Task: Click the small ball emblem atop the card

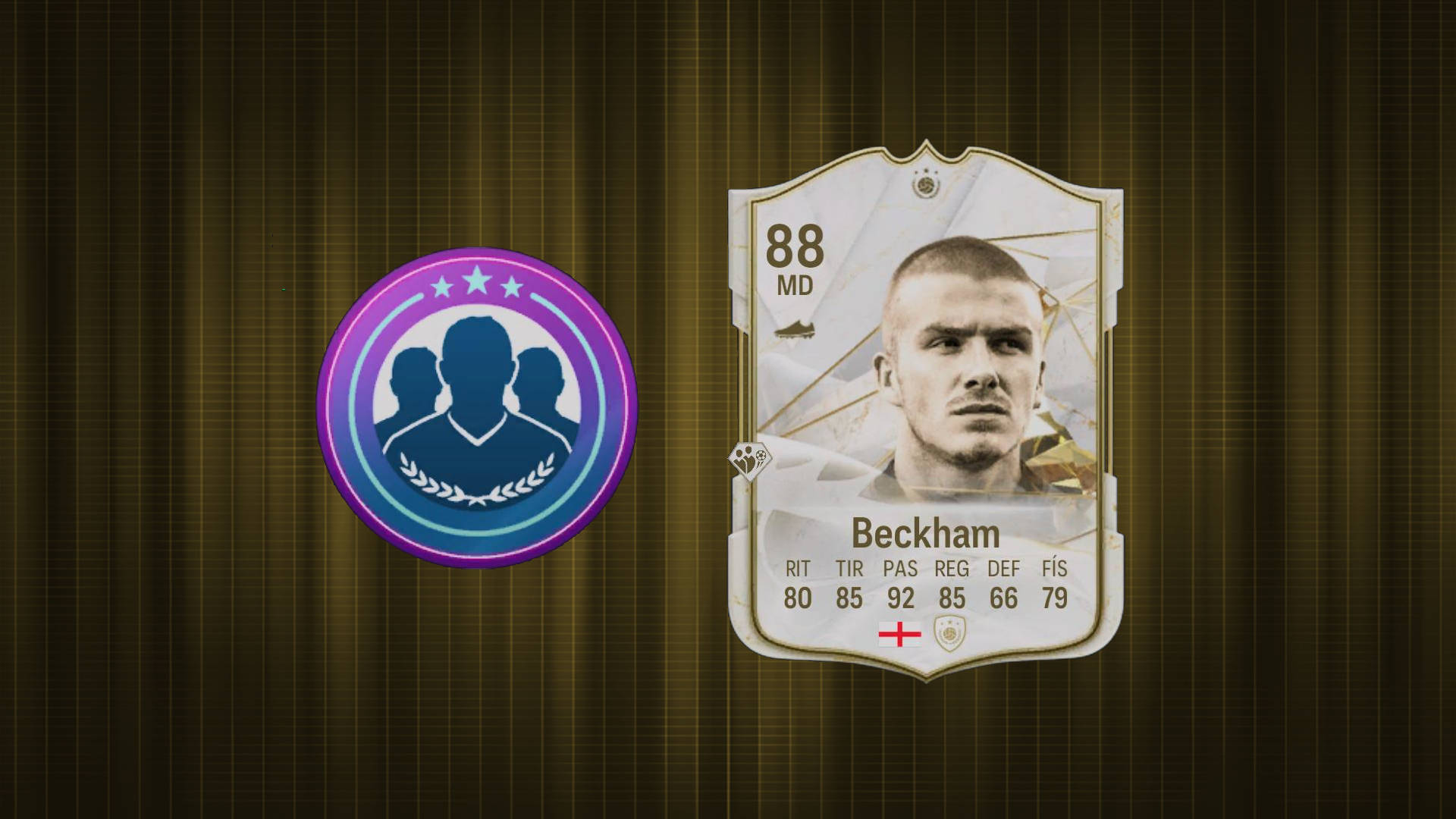Action: coord(924,183)
